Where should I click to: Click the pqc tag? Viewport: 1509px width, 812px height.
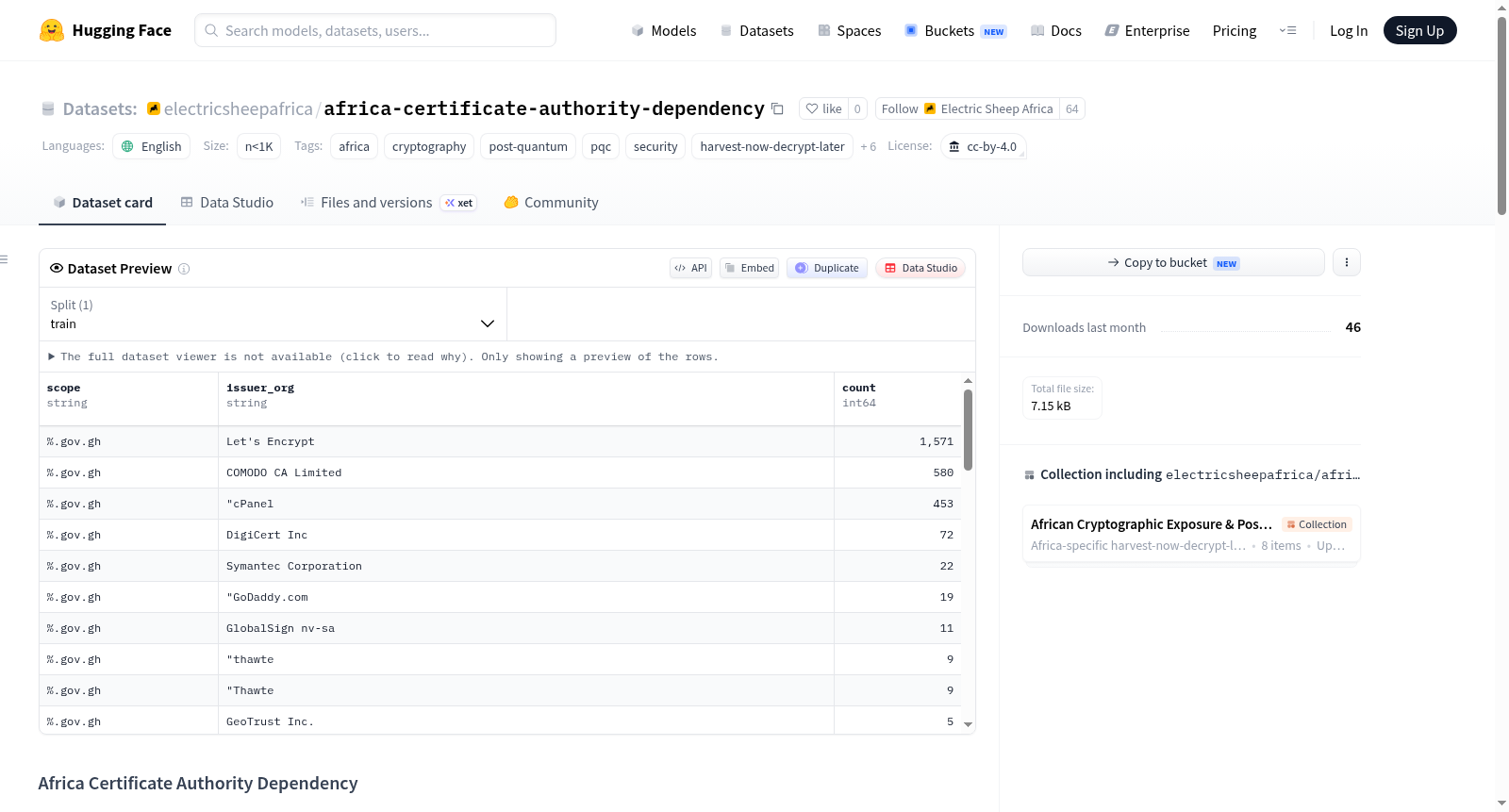(601, 146)
